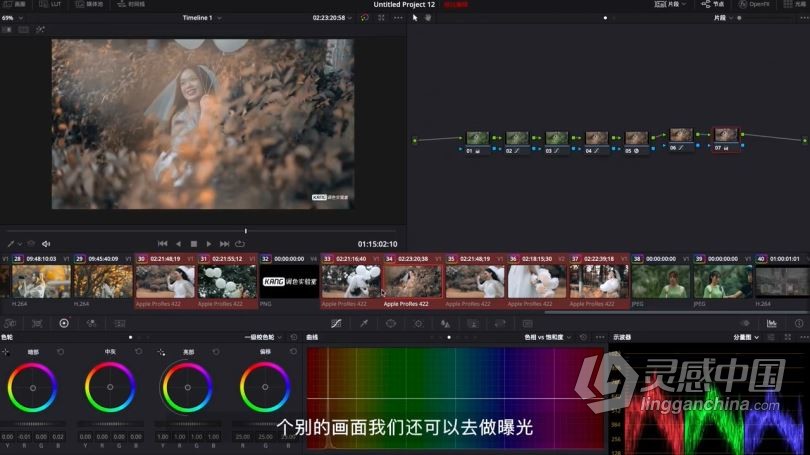810x455 pixels.
Task: Jump to last frame button
Action: pyautogui.click(x=224, y=244)
